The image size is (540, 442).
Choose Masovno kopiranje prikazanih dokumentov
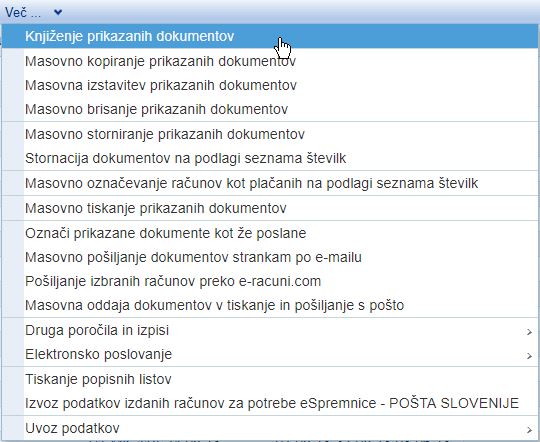click(x=270, y=61)
